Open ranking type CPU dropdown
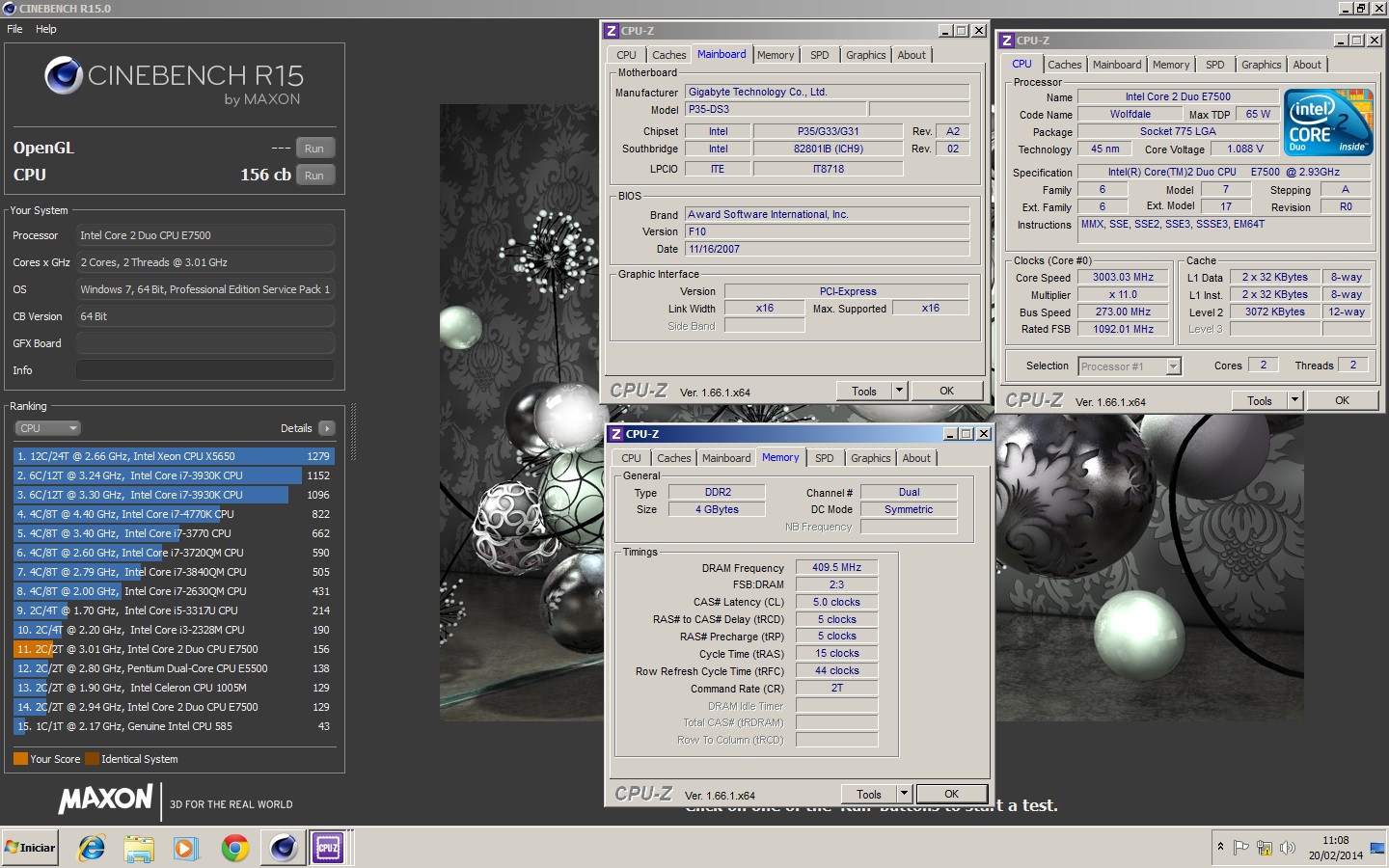The width and height of the screenshot is (1389, 868). (x=47, y=428)
